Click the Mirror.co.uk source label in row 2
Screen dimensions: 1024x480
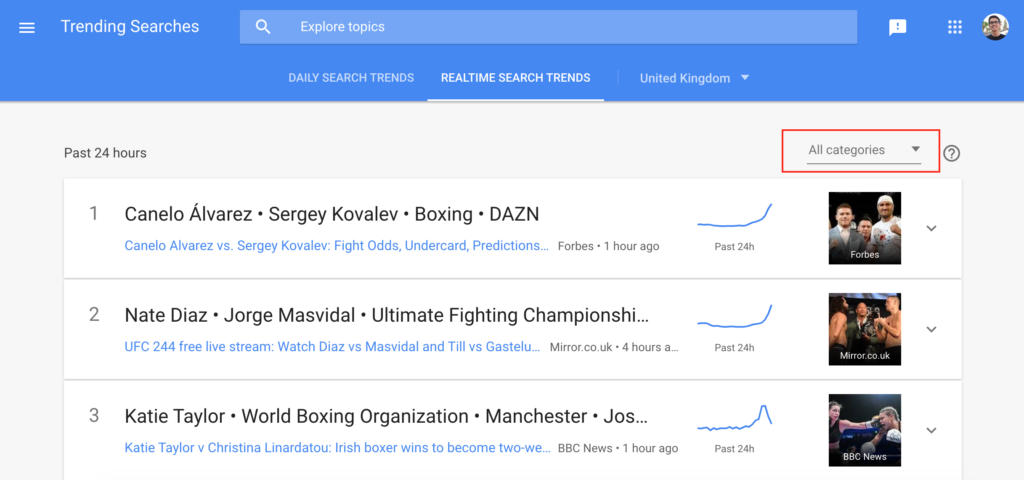581,347
